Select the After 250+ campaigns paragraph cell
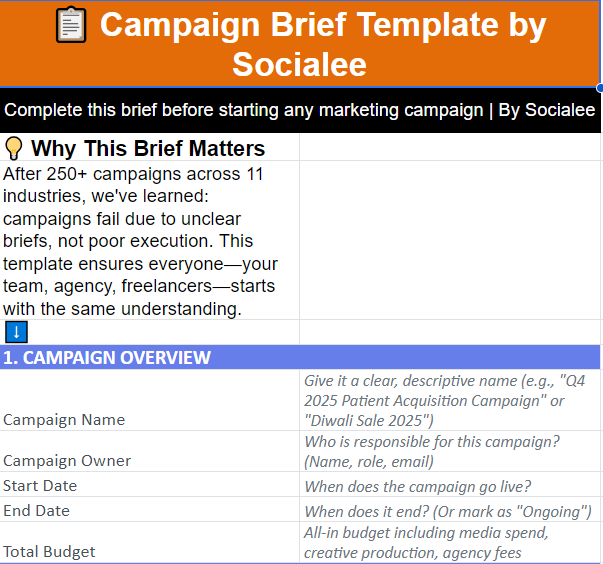Image resolution: width=603 pixels, height=564 pixels. point(150,240)
